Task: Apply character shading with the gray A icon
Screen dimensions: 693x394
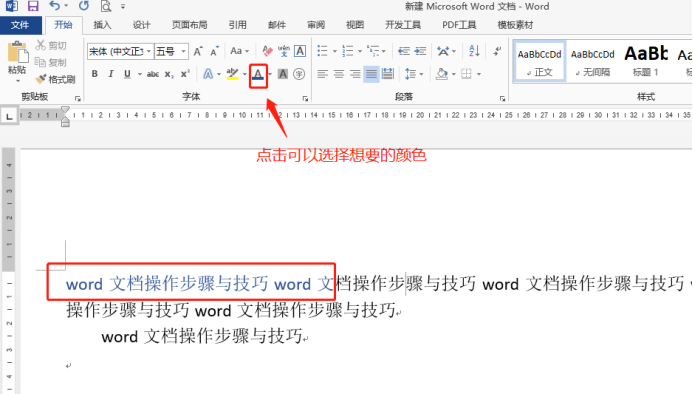Action: coord(283,74)
